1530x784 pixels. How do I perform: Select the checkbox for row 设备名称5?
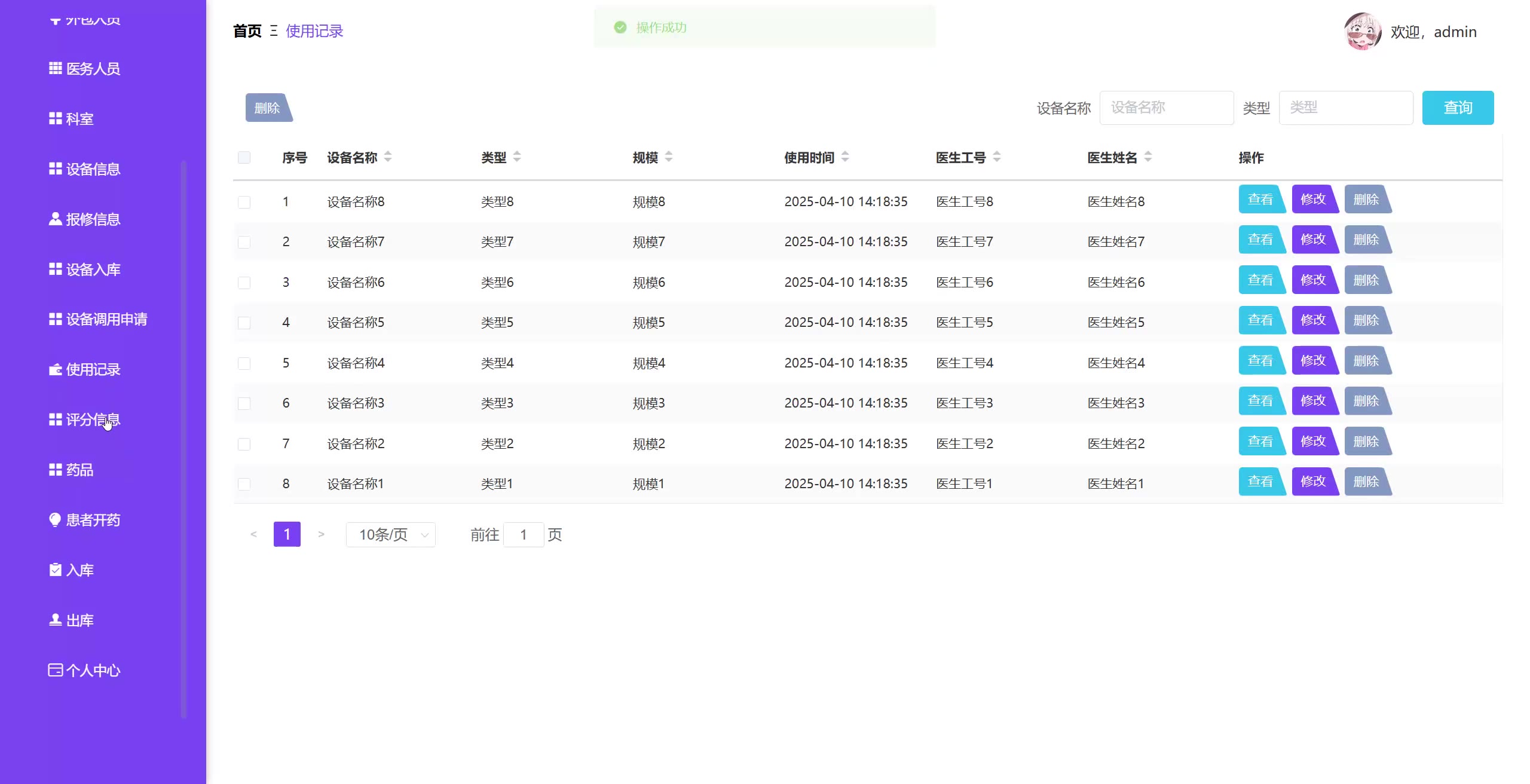[244, 323]
